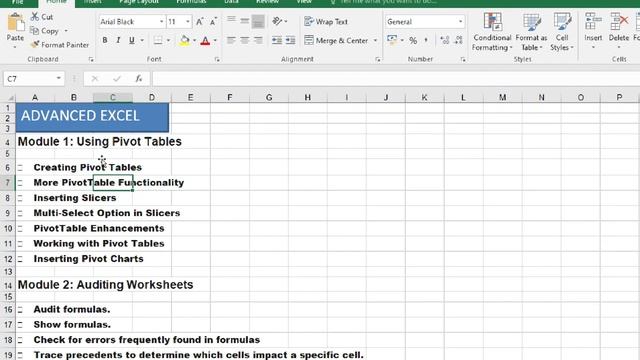Image resolution: width=640 pixels, height=360 pixels.
Task: Toggle Wrap Text
Action: [x=326, y=21]
